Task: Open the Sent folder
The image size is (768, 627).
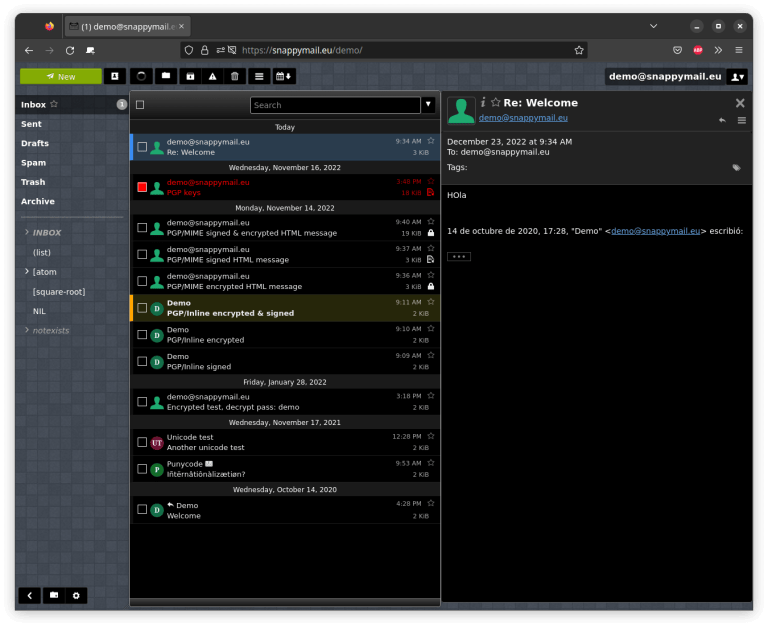Action: point(31,124)
